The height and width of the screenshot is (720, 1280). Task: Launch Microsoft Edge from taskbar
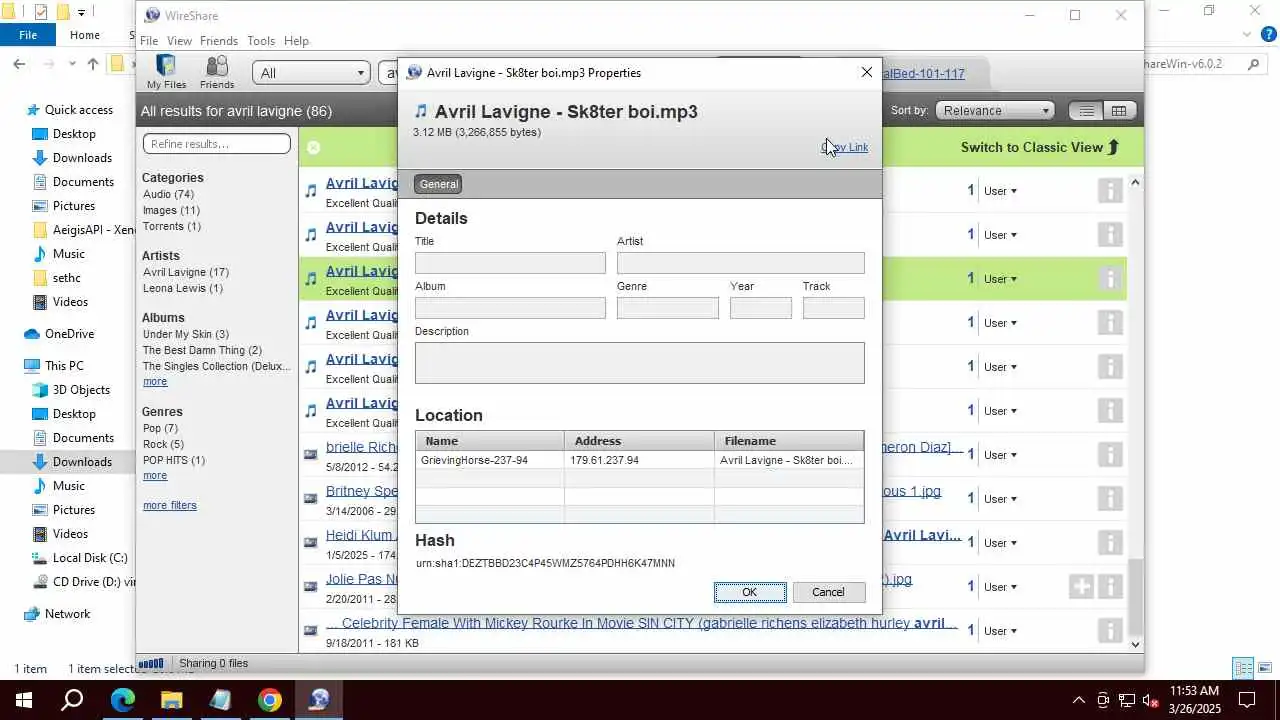pyautogui.click(x=122, y=700)
